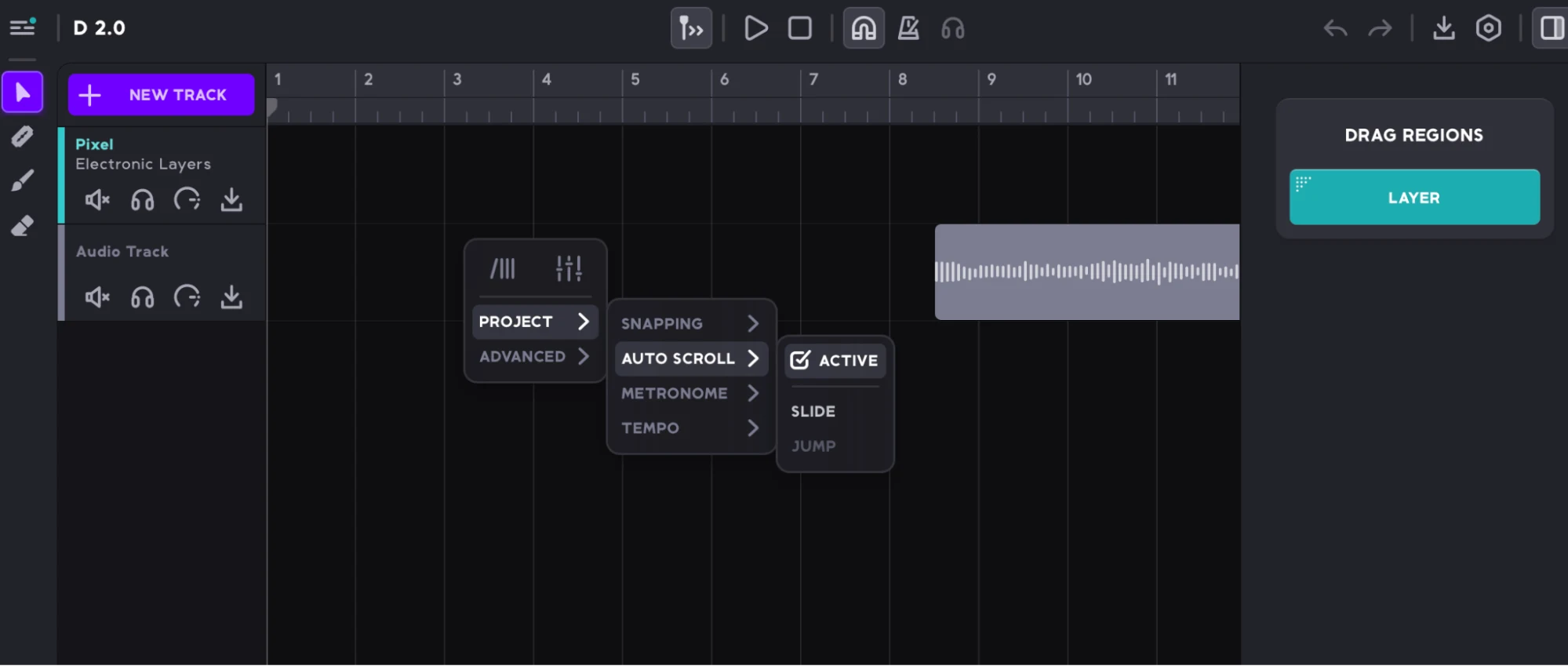This screenshot has height=666, width=1568.
Task: Open the mixer sliders icon in popup
Action: click(569, 269)
